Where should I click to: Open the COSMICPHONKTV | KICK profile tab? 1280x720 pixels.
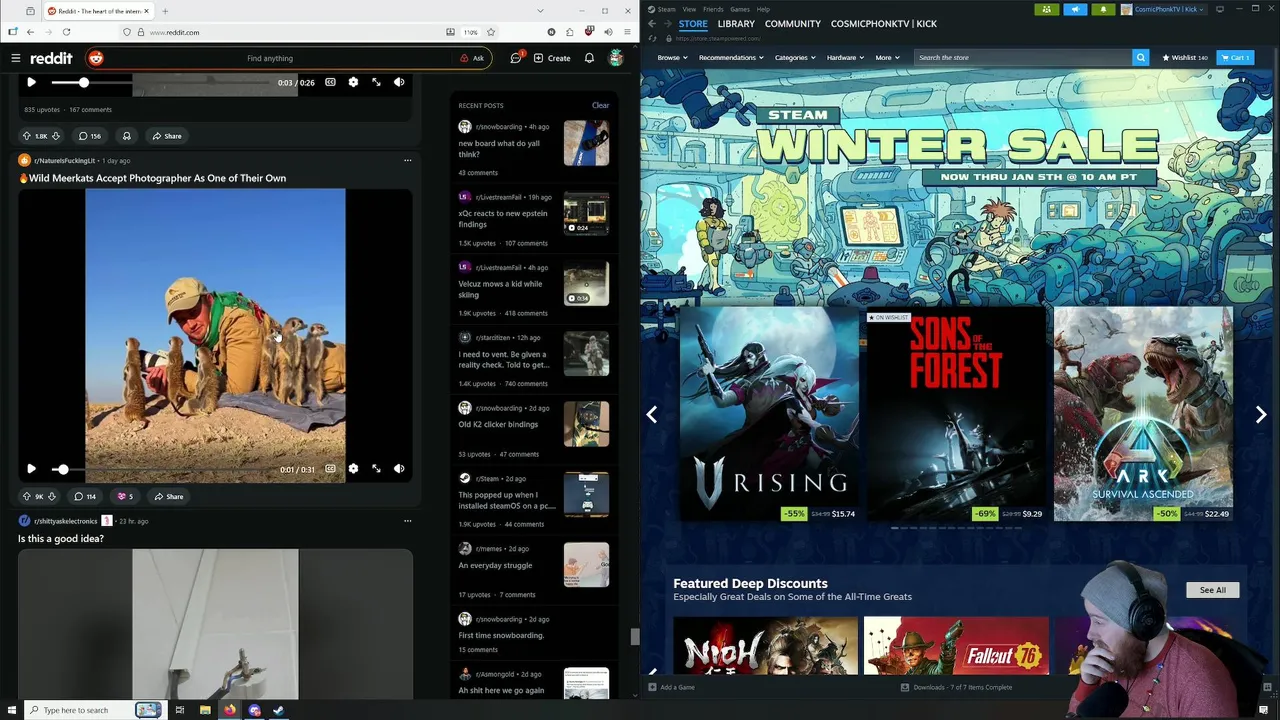coord(883,24)
